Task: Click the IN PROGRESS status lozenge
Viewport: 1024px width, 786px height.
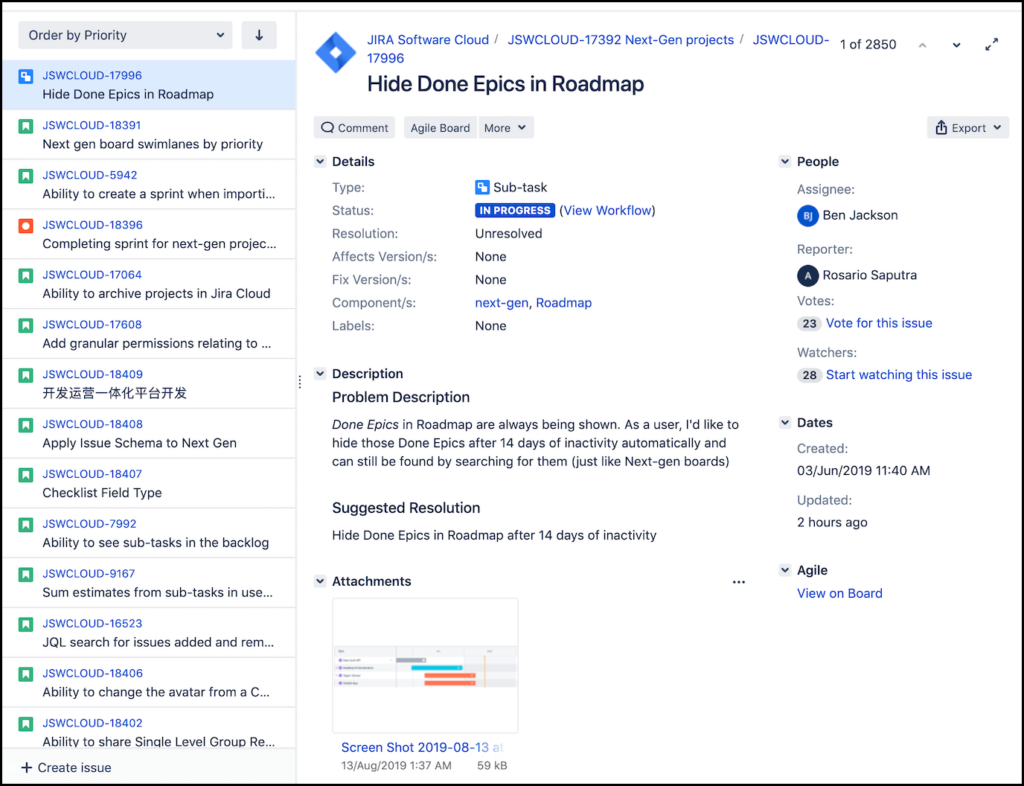Action: (514, 210)
